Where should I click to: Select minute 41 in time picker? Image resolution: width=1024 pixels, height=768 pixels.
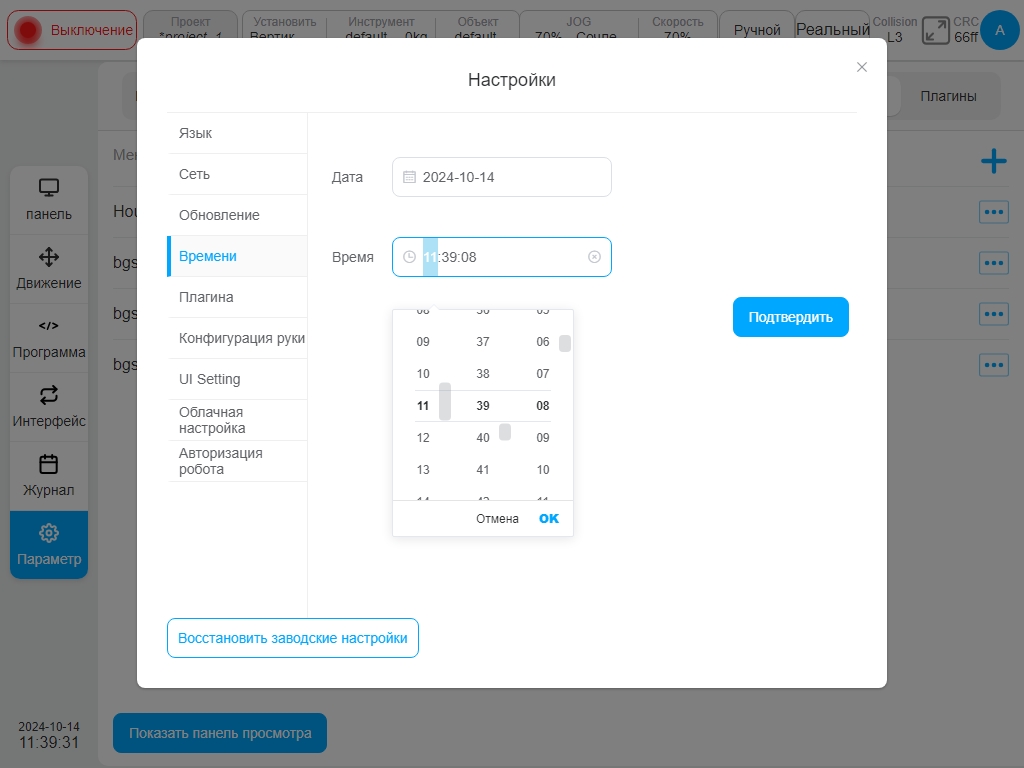click(x=483, y=470)
